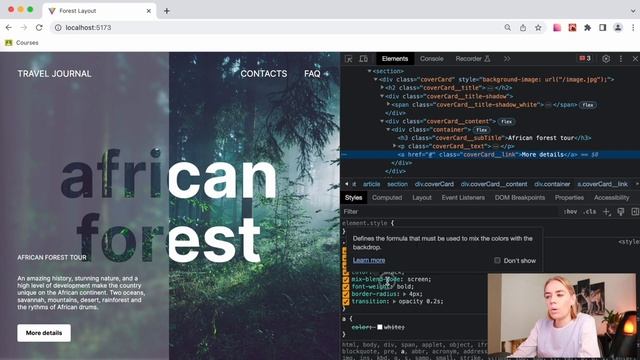Click the CONTACTS navigation link
Image resolution: width=640 pixels, height=360 pixels.
[264, 74]
